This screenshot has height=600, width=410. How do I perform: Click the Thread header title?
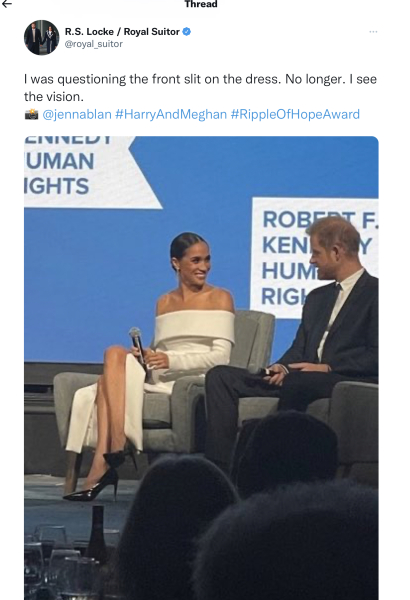(x=201, y=4)
